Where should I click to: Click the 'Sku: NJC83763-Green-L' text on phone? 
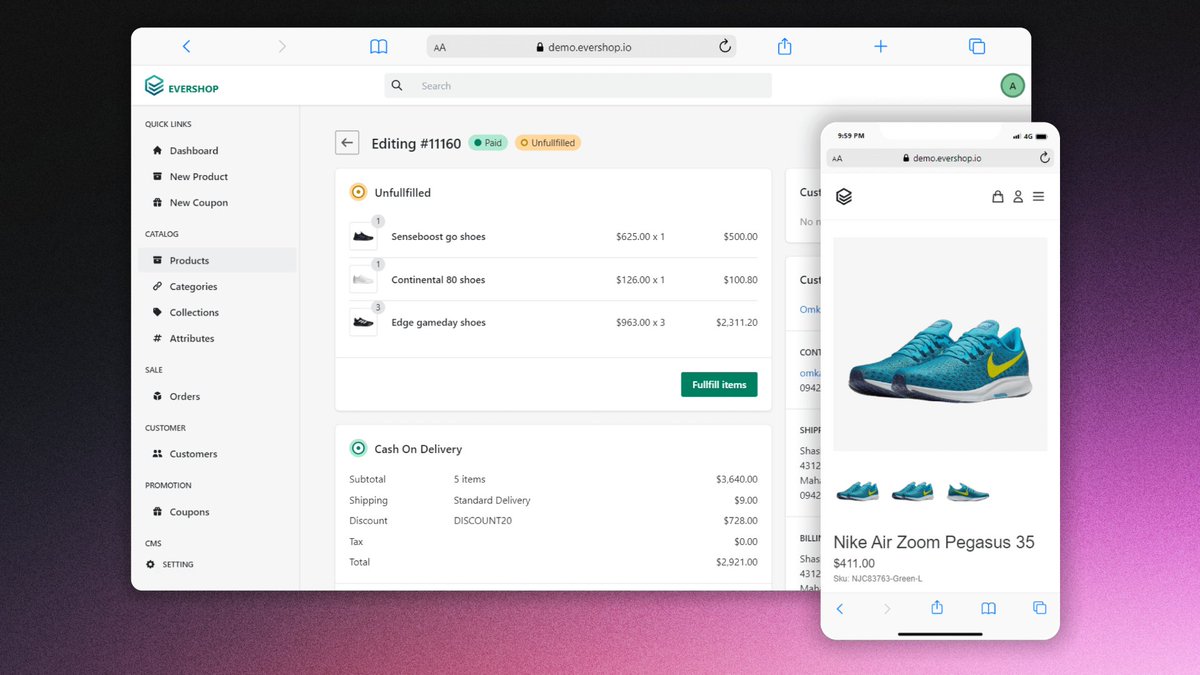[878, 579]
